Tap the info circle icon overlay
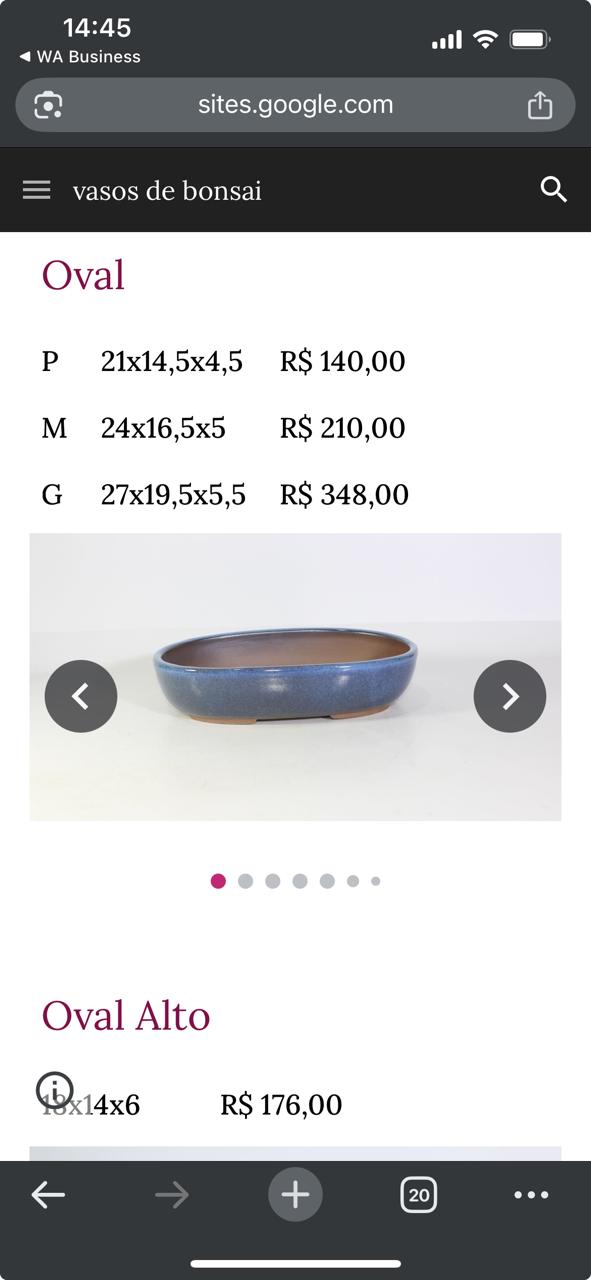This screenshot has width=591, height=1280. click(55, 1090)
